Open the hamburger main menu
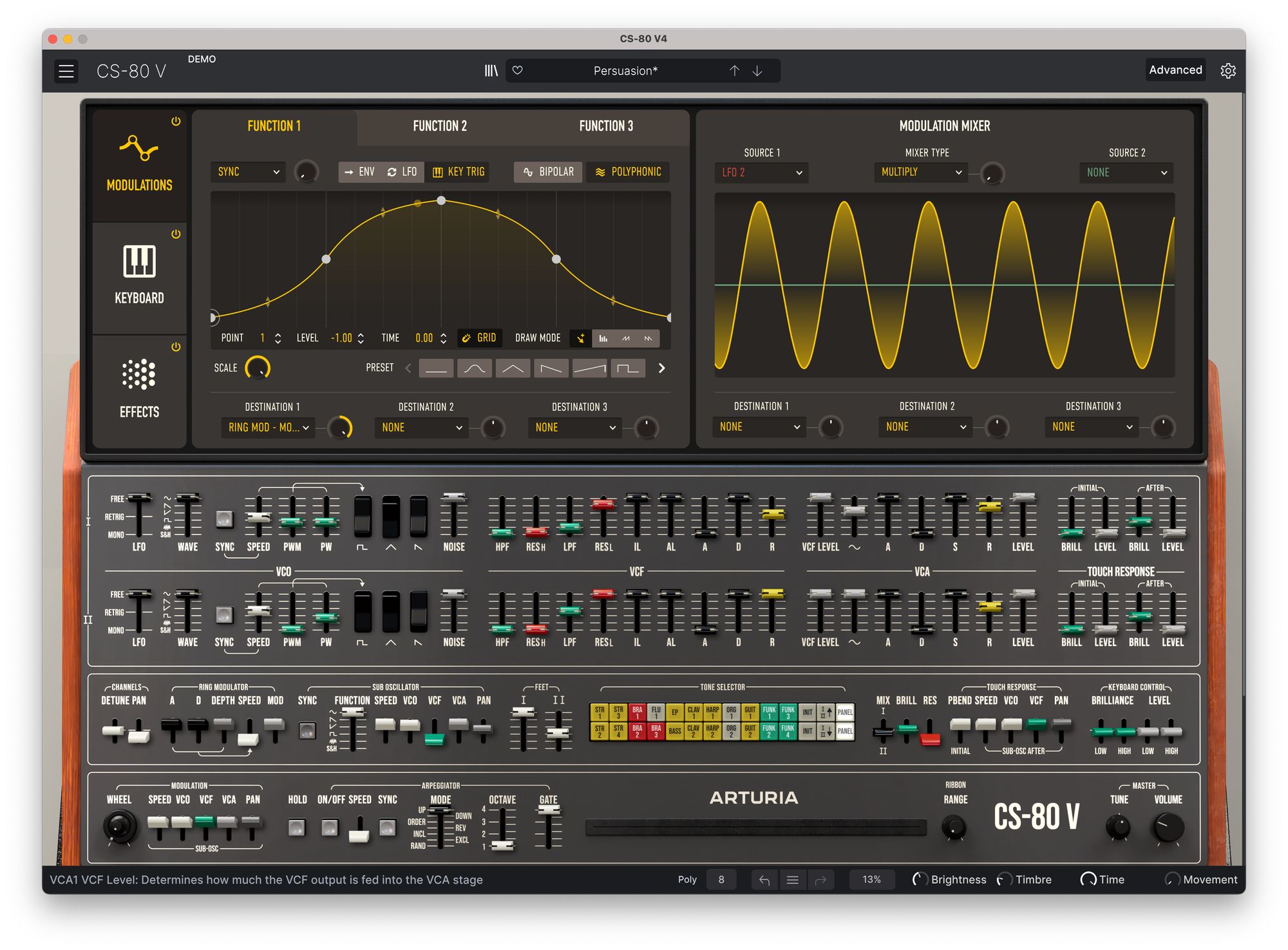Image resolution: width=1288 pixels, height=950 pixels. point(66,71)
